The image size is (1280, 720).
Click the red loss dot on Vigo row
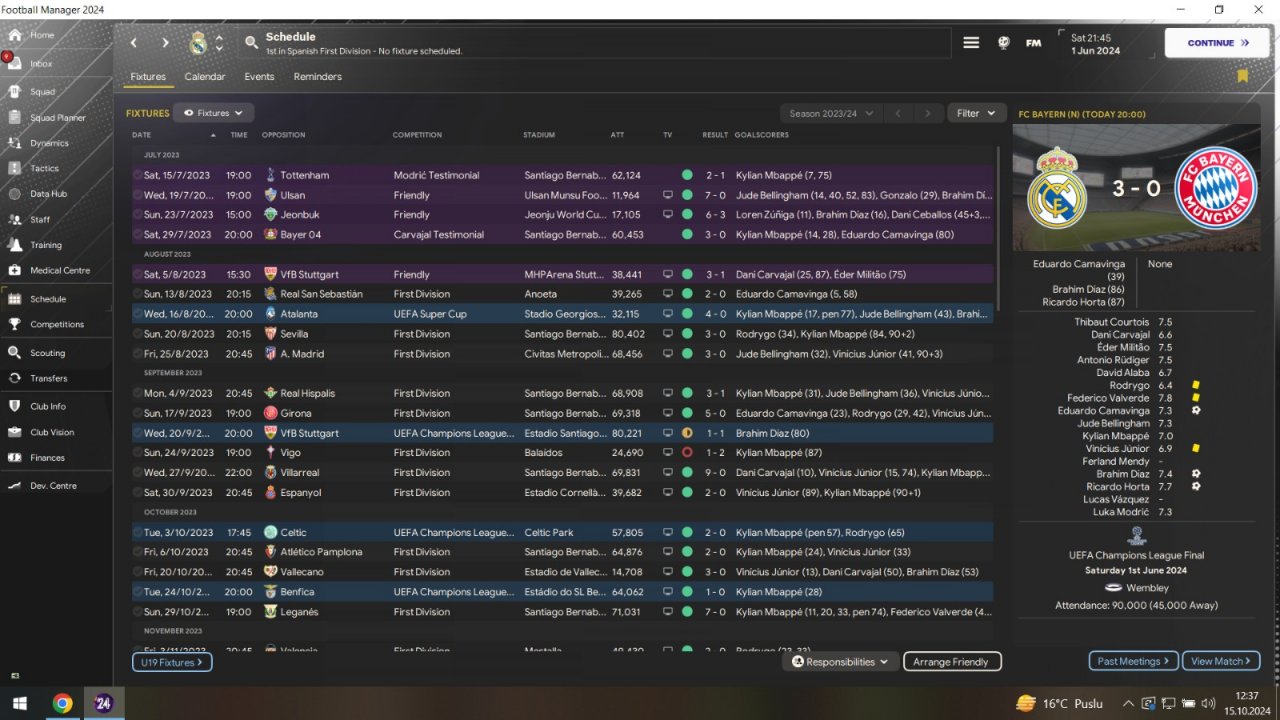[687, 453]
